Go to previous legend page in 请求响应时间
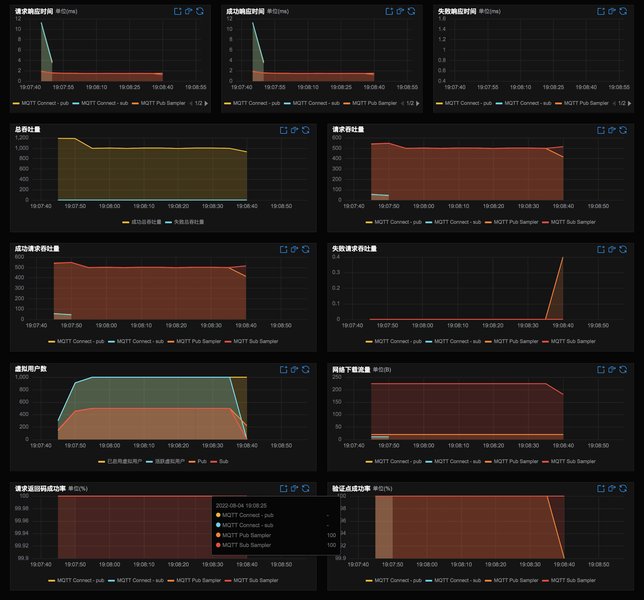 point(191,103)
